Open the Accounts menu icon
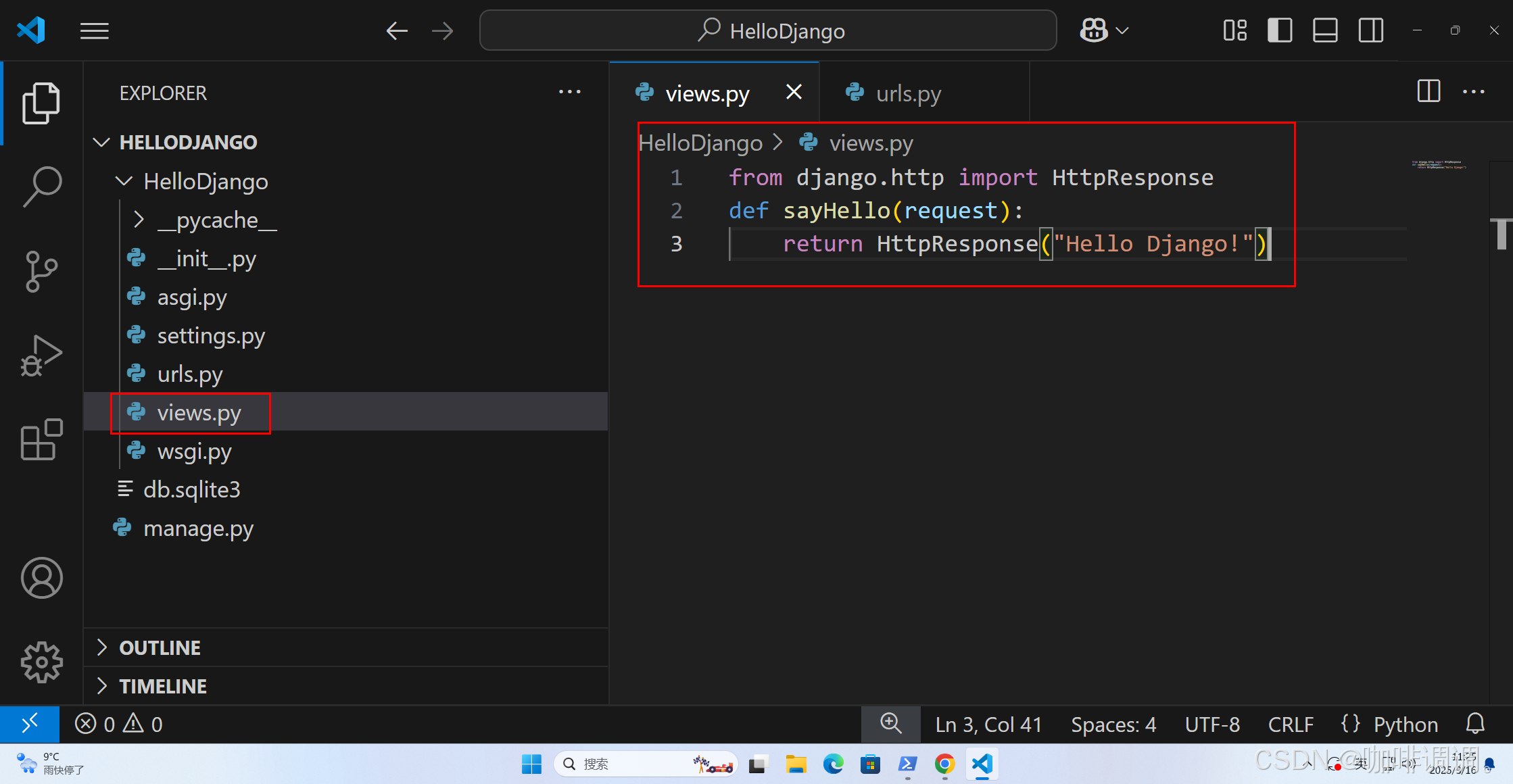Screen dimensions: 1513x784 point(41,578)
